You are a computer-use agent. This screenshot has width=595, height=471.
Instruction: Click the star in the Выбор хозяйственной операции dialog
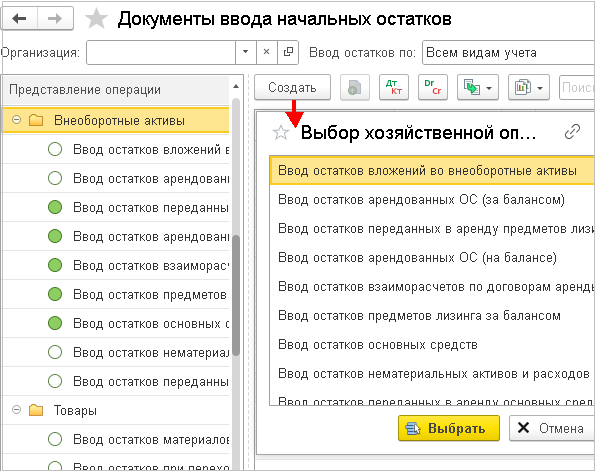[281, 133]
